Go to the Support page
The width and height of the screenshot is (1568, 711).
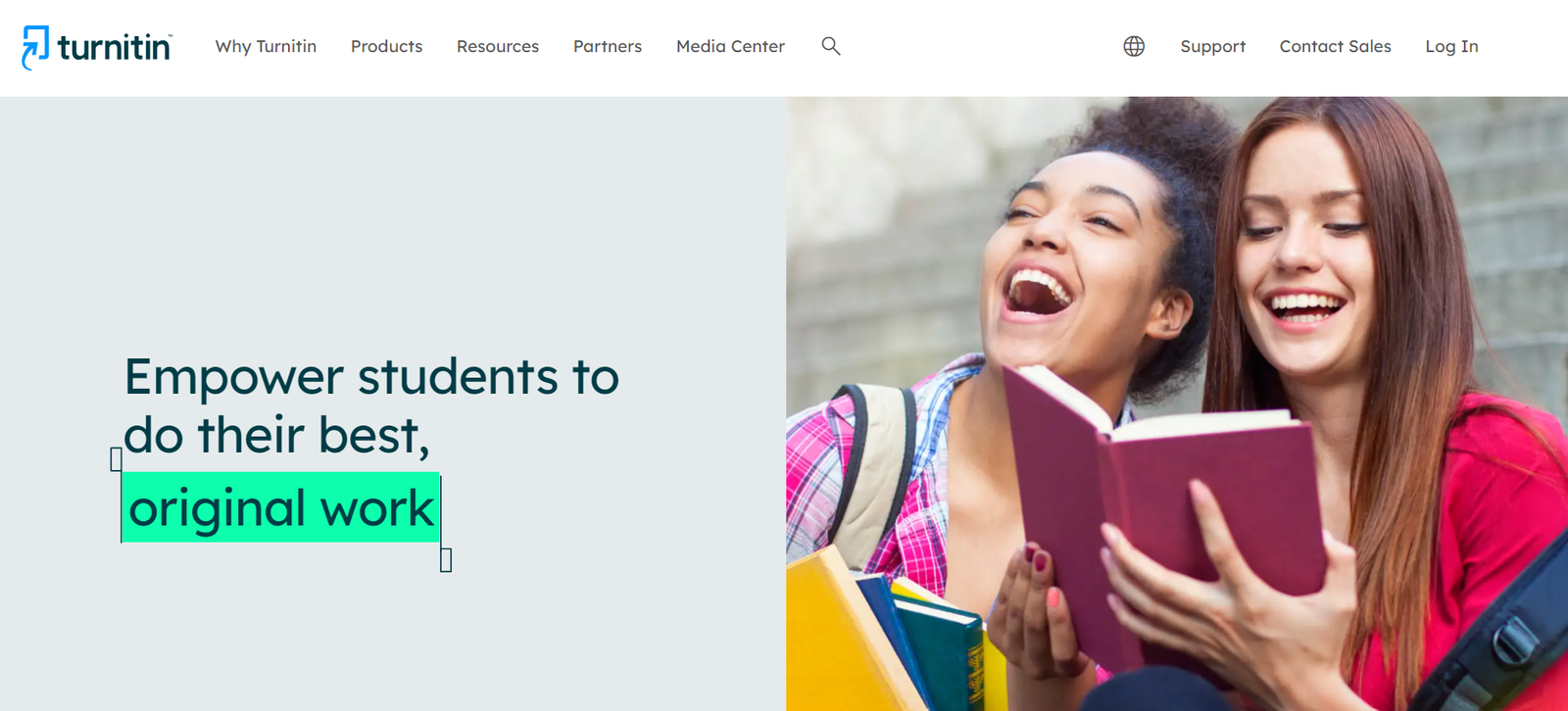point(1212,46)
